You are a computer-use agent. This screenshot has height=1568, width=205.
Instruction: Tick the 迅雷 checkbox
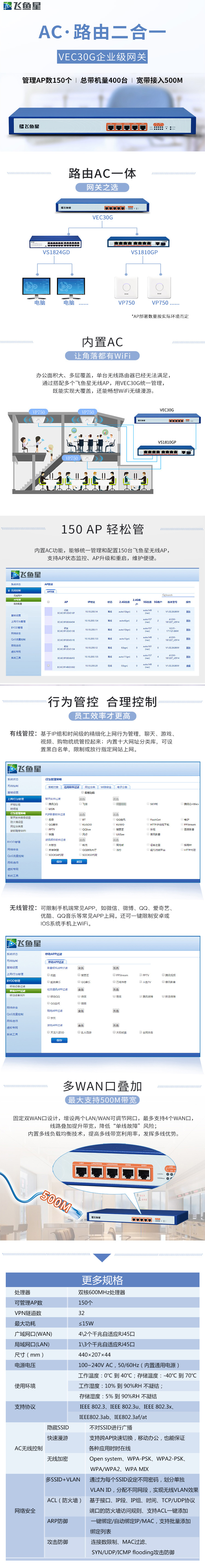point(47,819)
